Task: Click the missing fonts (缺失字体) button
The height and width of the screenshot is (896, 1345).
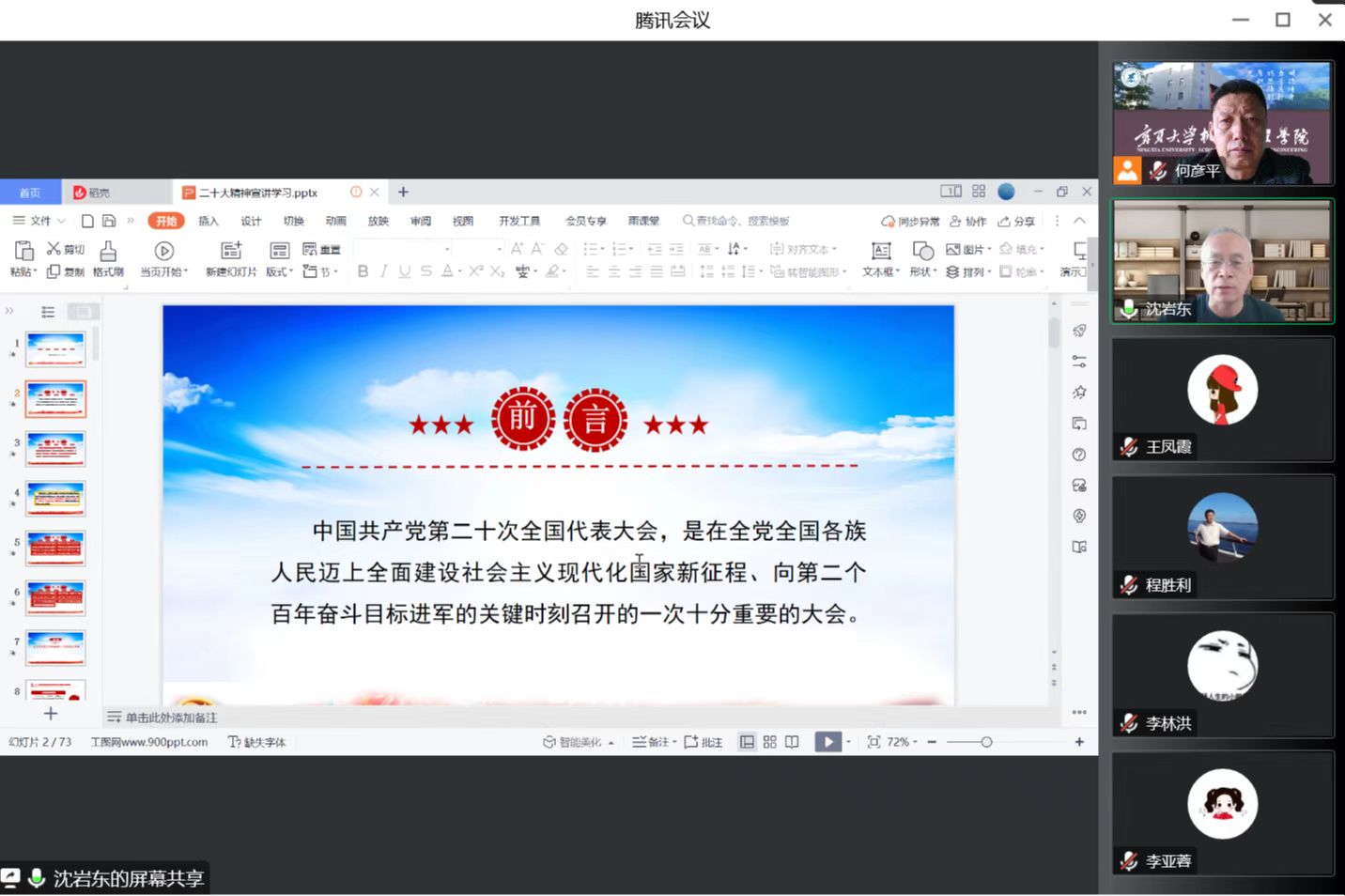Action: tap(257, 742)
